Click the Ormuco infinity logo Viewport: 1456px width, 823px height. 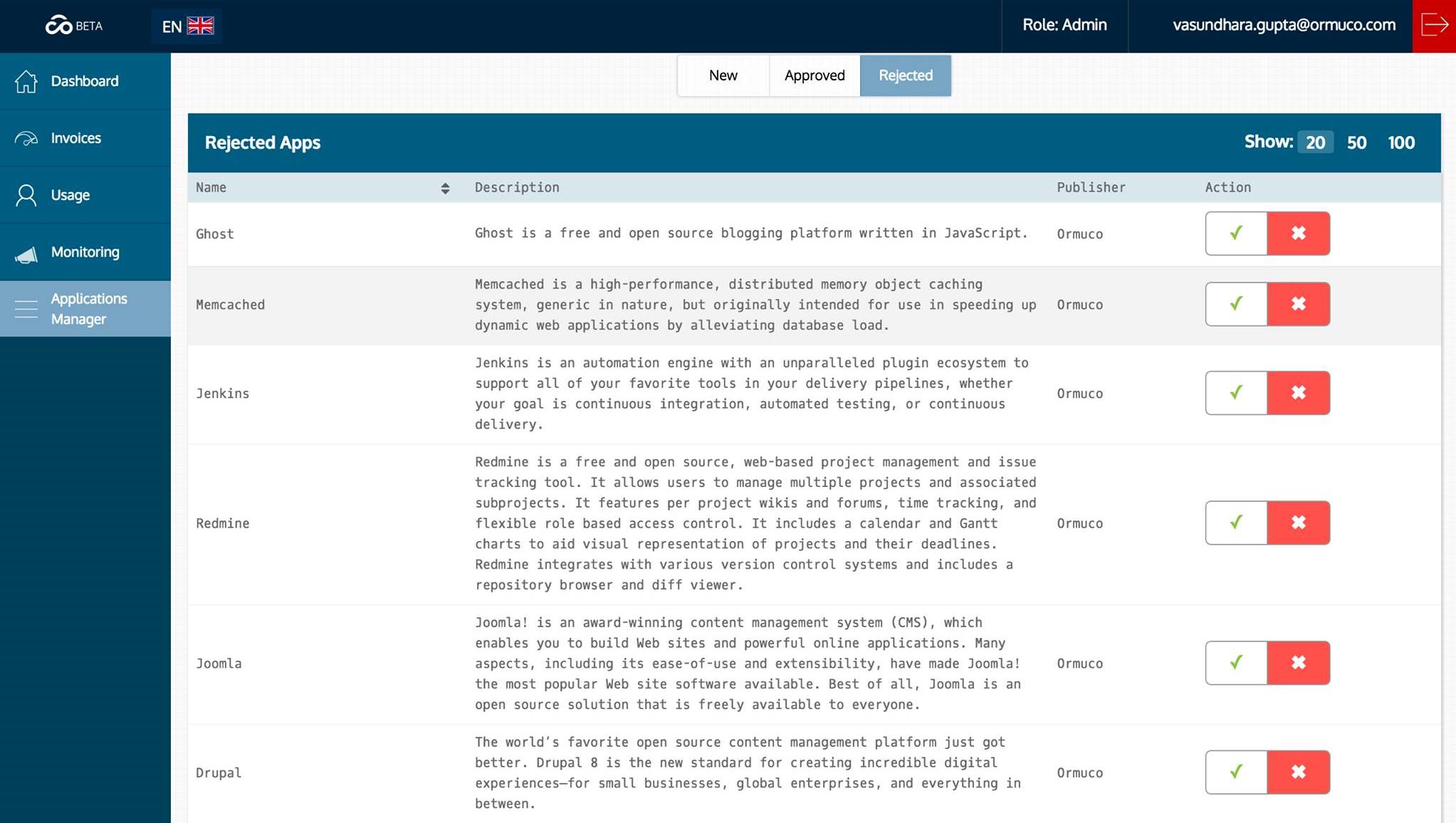(x=58, y=26)
